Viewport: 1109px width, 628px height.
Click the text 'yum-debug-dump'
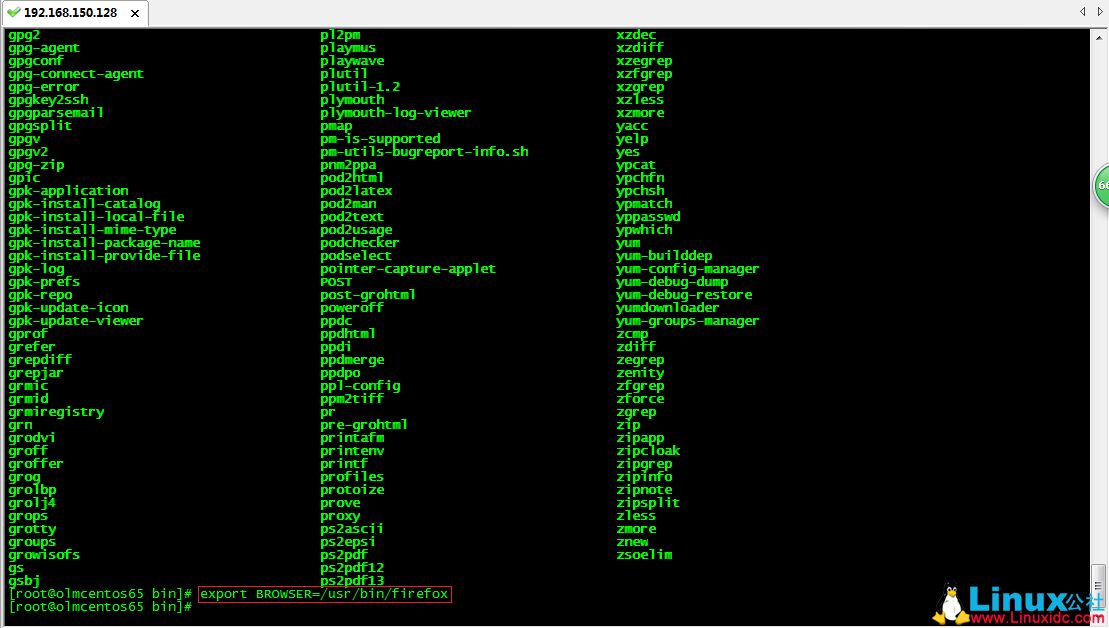click(x=672, y=281)
